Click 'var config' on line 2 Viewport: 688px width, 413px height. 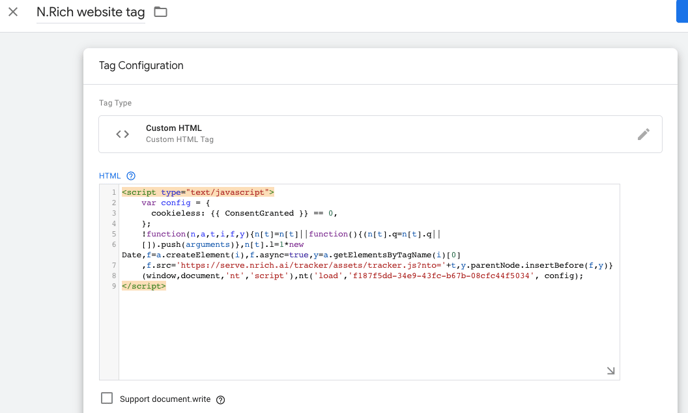[166, 203]
